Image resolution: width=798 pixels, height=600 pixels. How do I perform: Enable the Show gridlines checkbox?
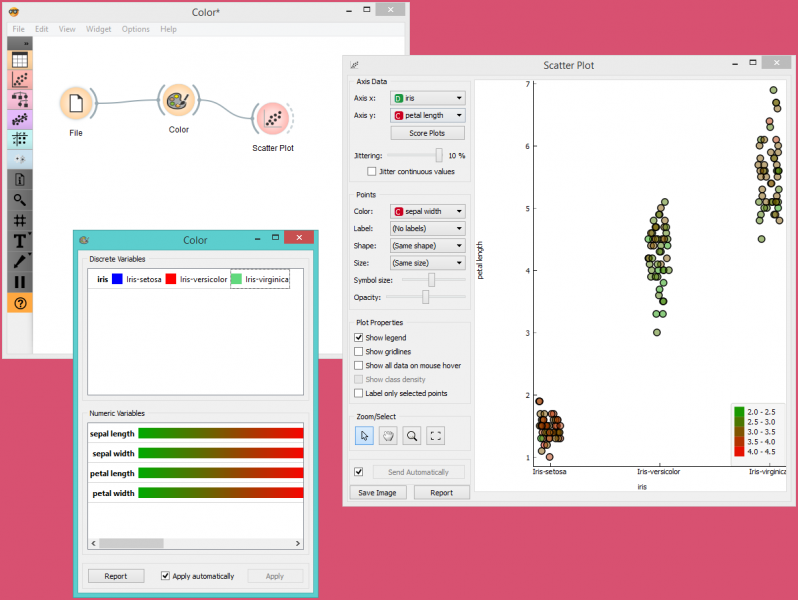click(x=359, y=352)
